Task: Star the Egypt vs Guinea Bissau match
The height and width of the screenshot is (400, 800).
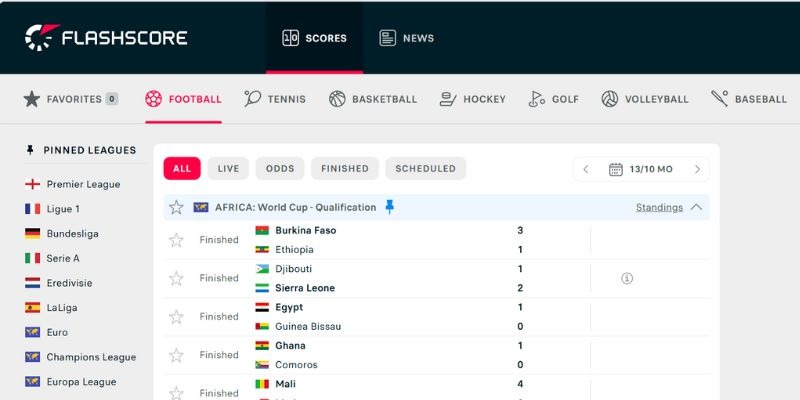Action: point(177,317)
